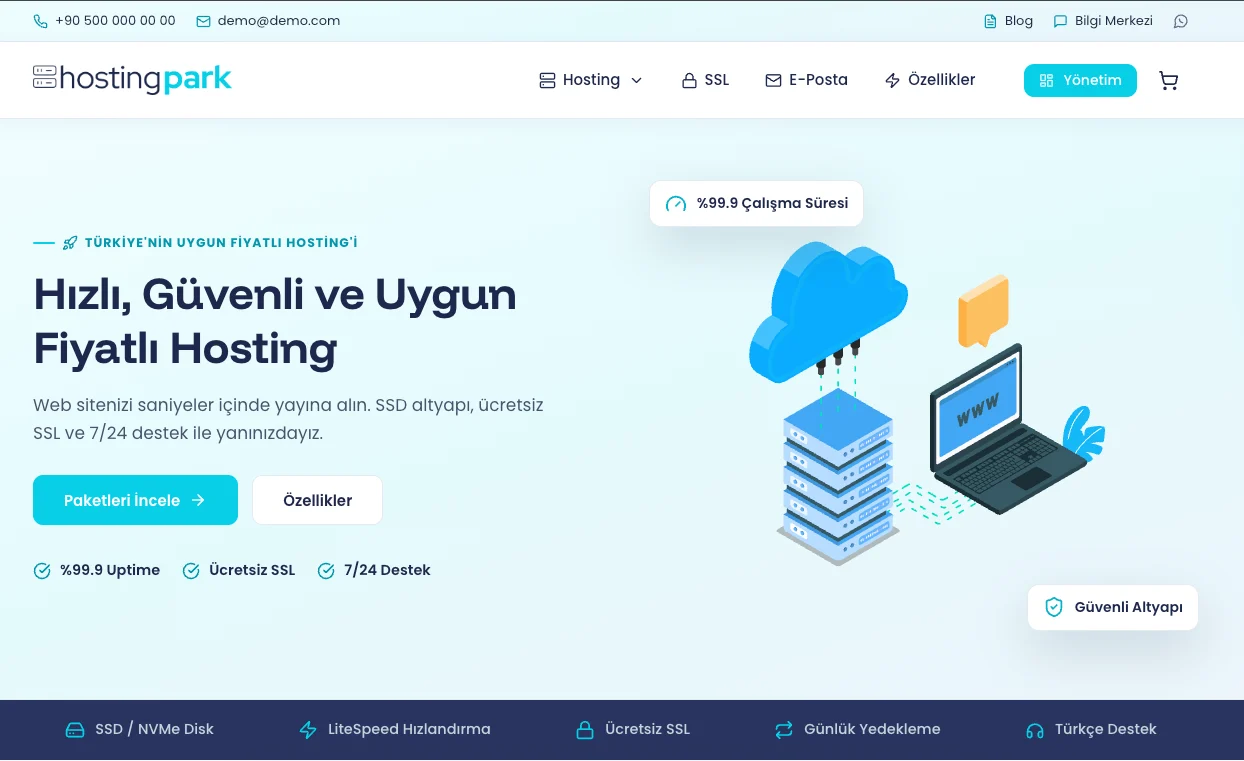Screen dimensions: 1244x761
Task: Click the envelope icon beside demo@demo.com
Action: click(x=204, y=21)
